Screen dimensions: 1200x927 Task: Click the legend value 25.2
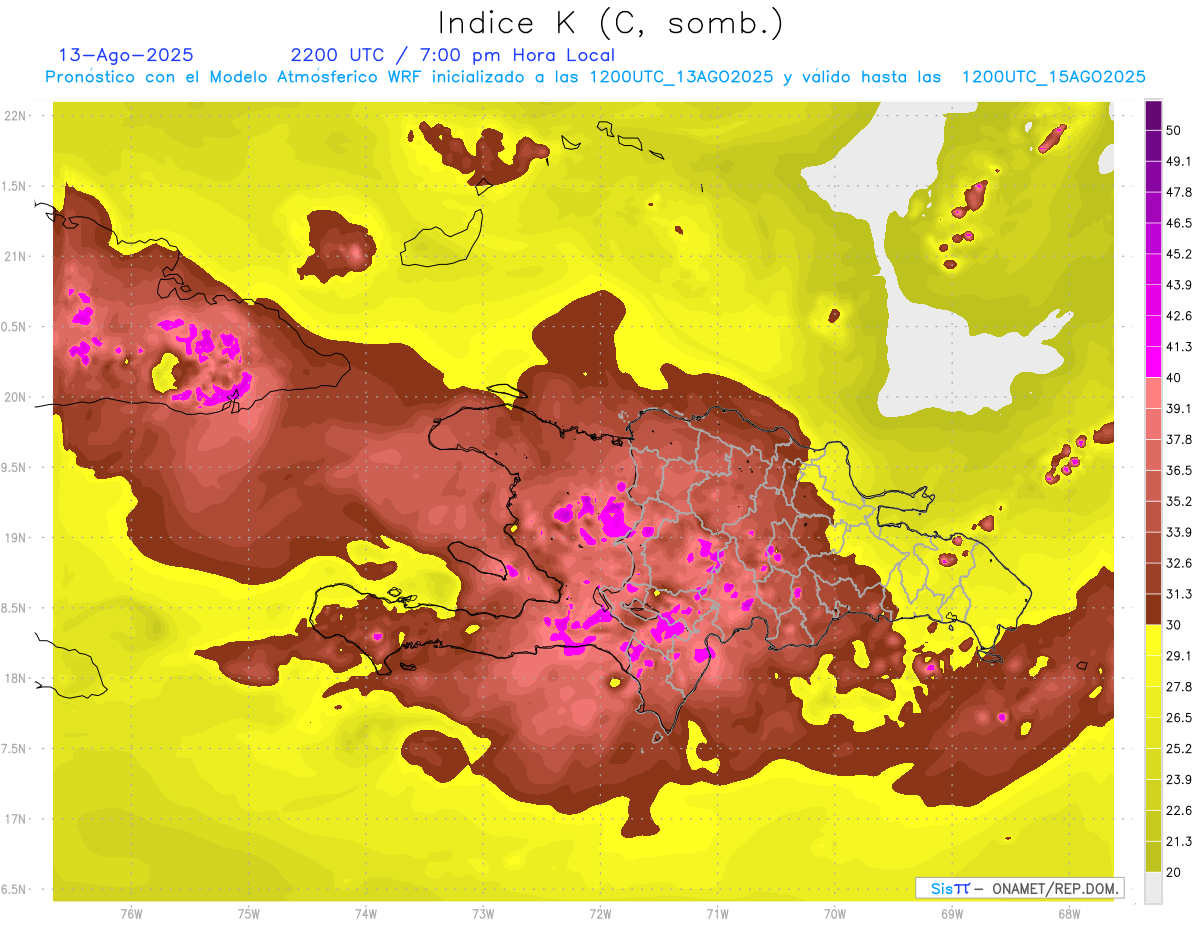[x=1179, y=749]
